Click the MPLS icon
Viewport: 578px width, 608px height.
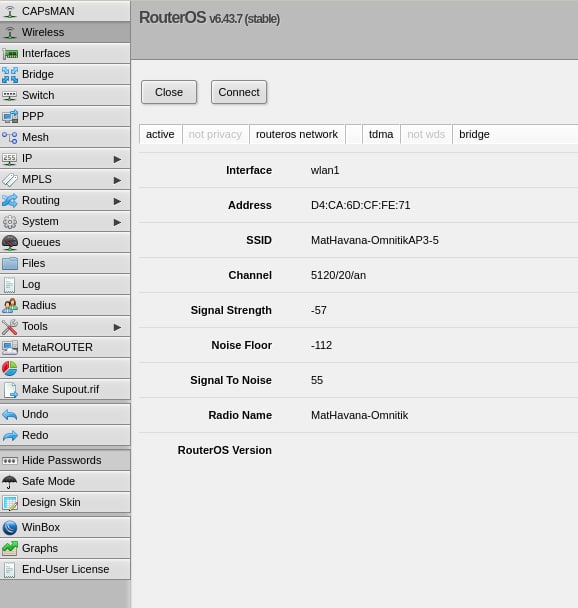coord(10,179)
